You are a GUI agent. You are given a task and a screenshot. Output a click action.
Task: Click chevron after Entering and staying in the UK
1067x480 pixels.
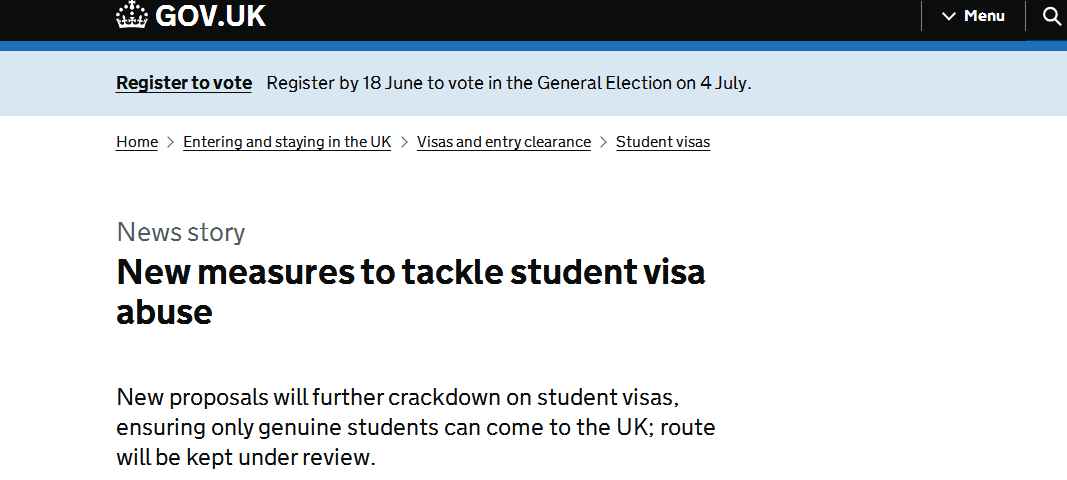(x=404, y=142)
